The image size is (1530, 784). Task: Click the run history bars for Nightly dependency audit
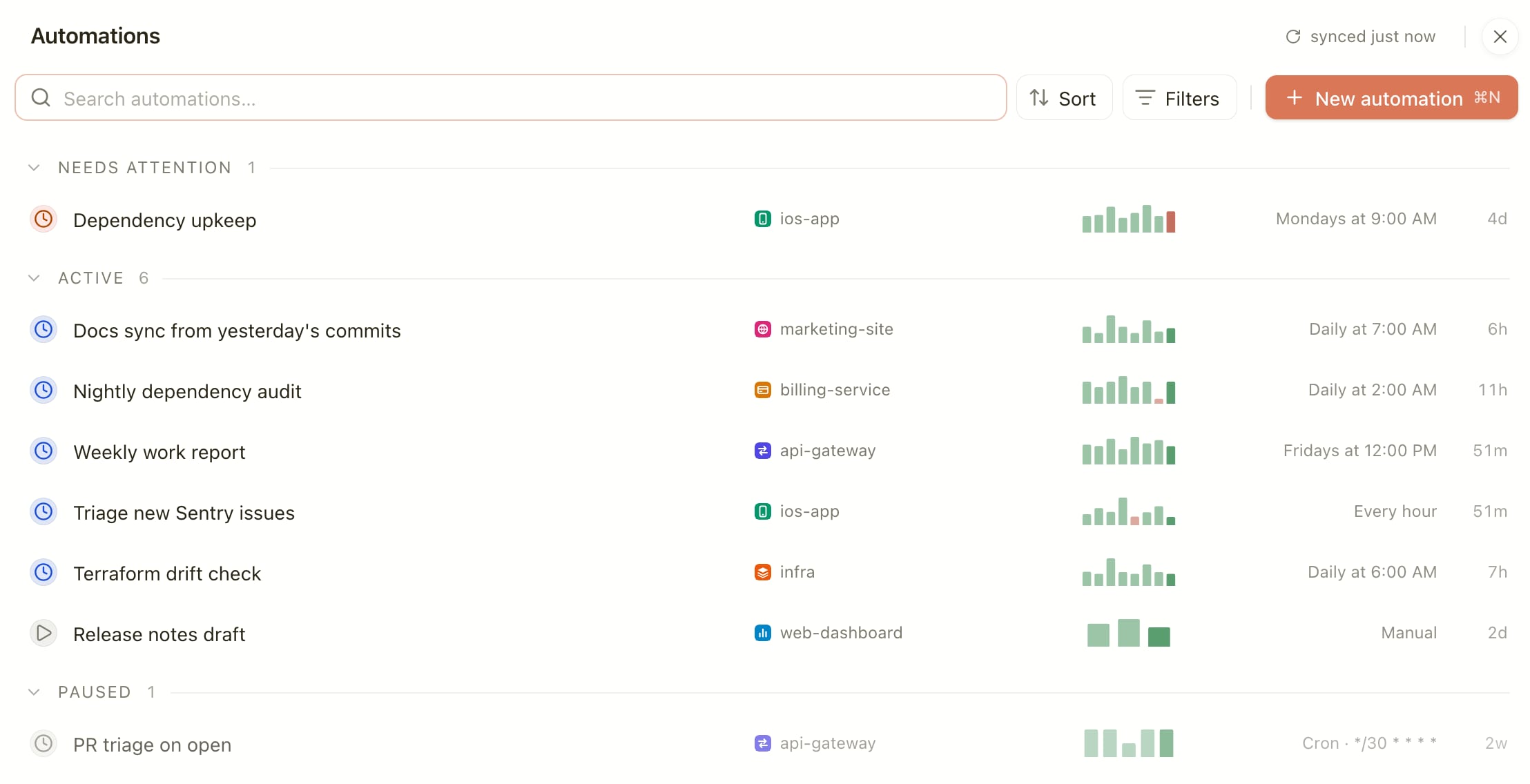(1129, 390)
